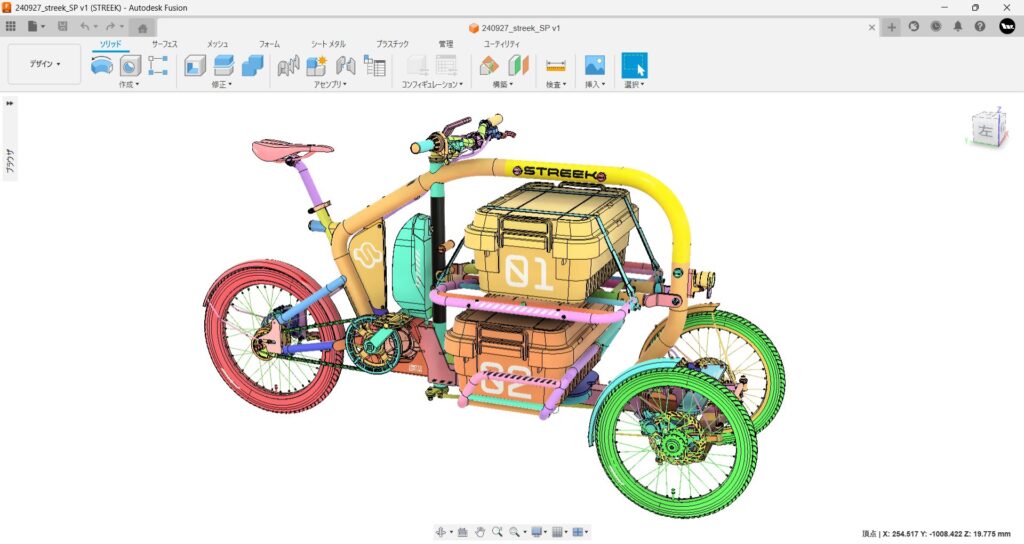1024x544 pixels.
Task: Select the as-built joint tool
Action: pyautogui.click(x=345, y=65)
